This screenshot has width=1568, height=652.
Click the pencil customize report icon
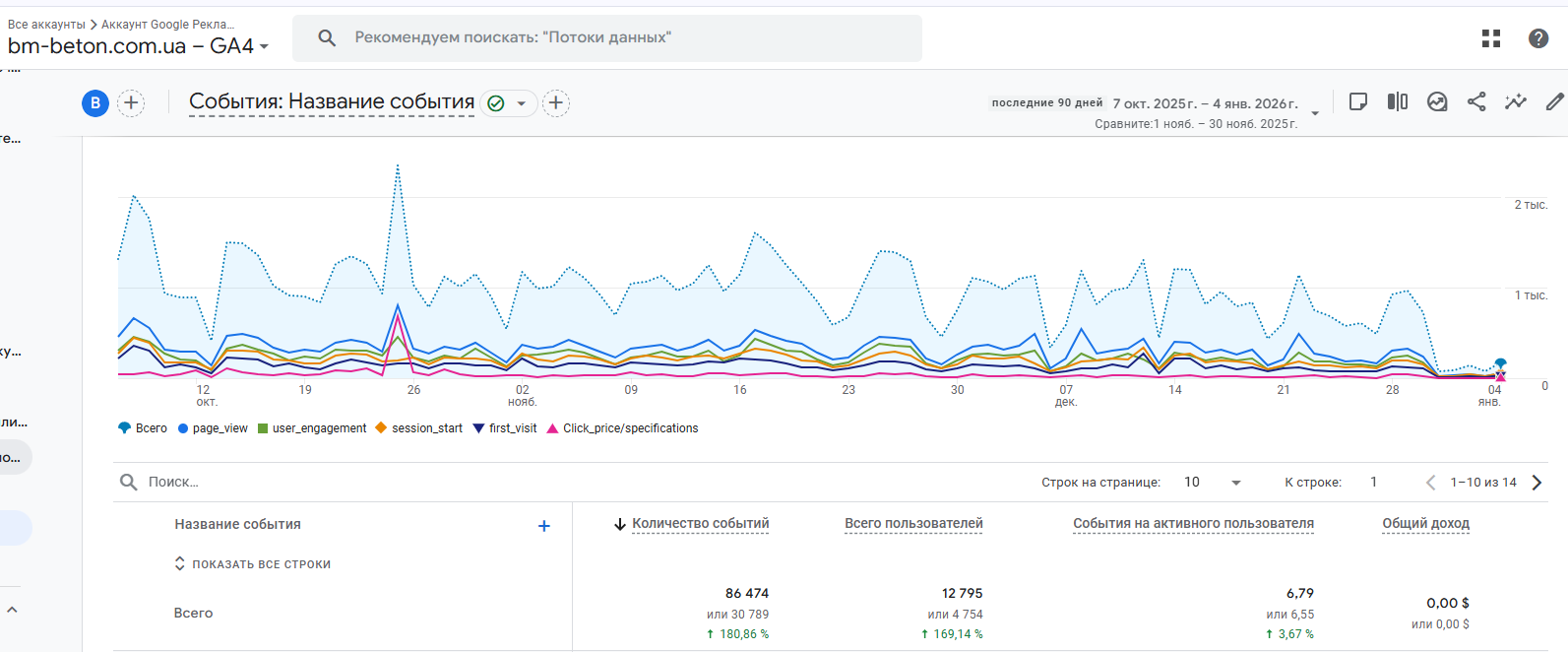1555,101
